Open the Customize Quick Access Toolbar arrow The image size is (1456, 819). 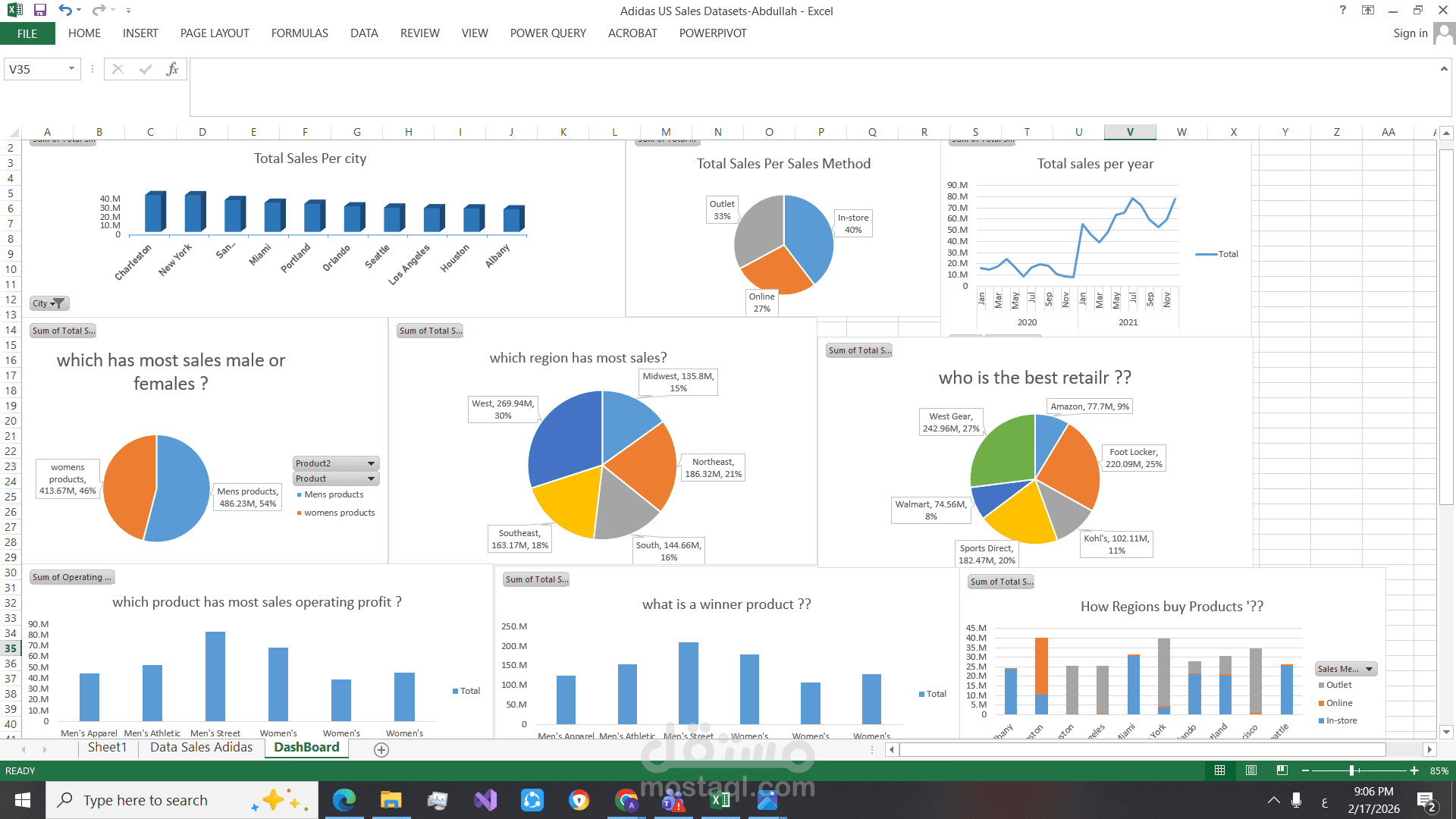pos(128,11)
